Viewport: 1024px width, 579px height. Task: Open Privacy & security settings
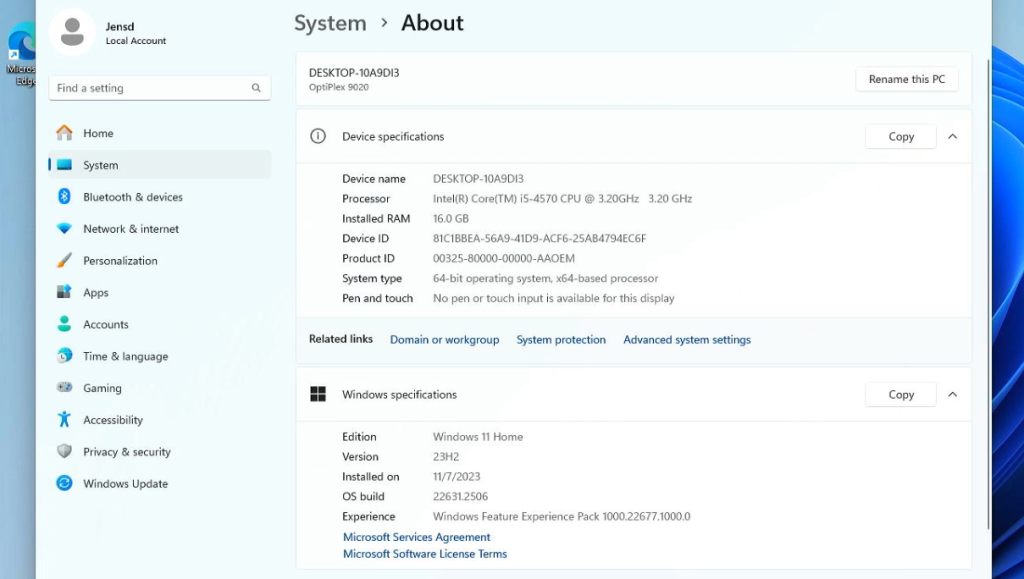pyautogui.click(x=160, y=451)
